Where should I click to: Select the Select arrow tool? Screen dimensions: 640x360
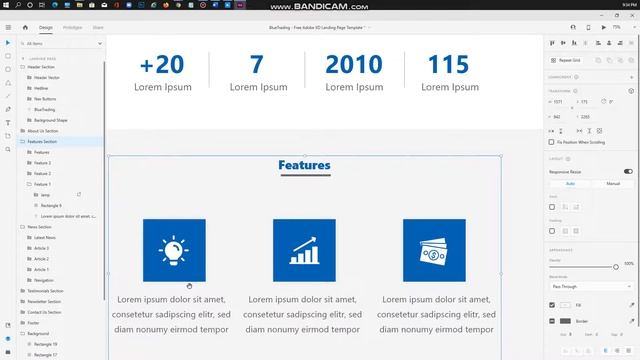8,43
